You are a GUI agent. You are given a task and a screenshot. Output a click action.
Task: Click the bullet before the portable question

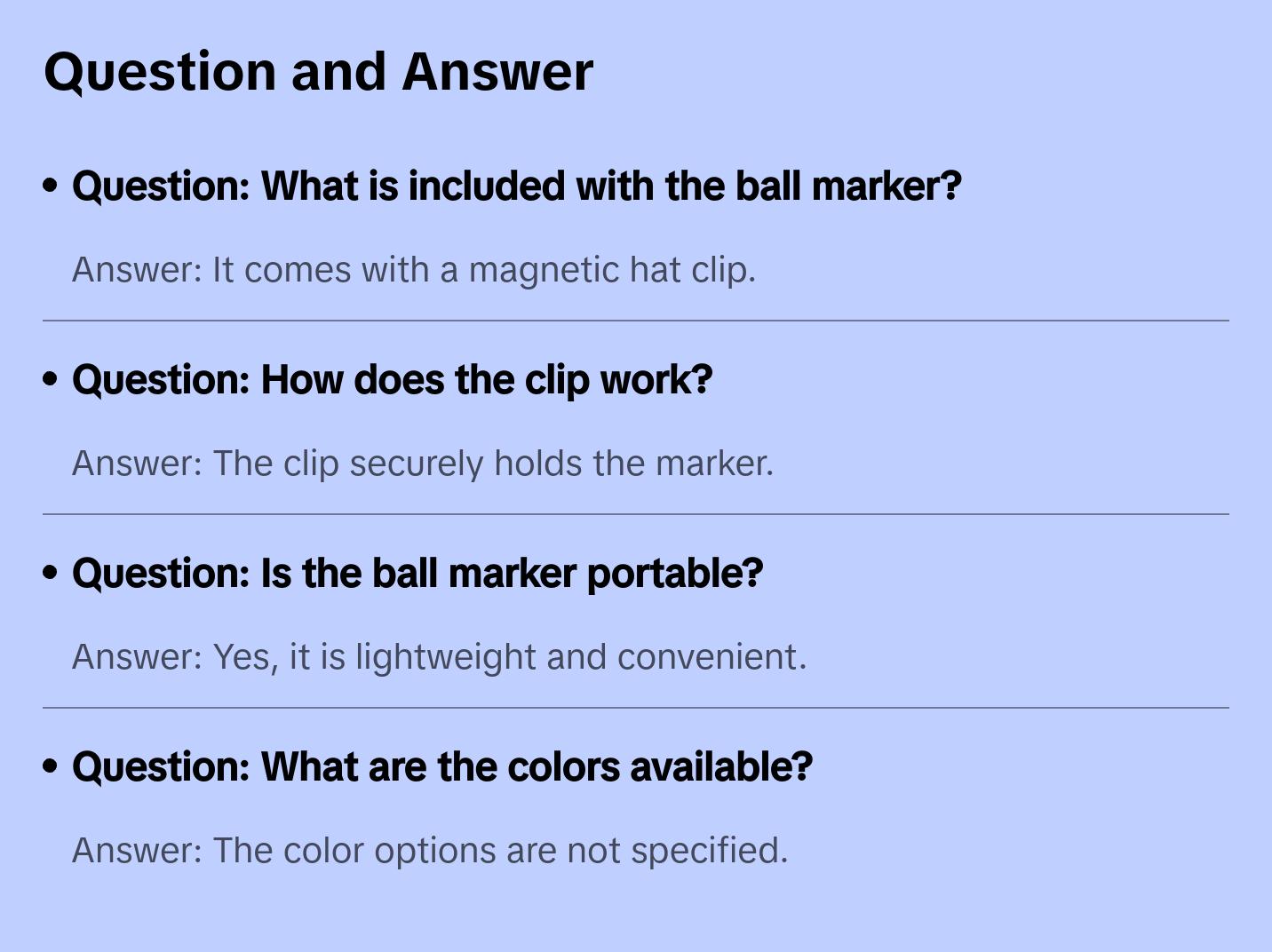tap(51, 573)
